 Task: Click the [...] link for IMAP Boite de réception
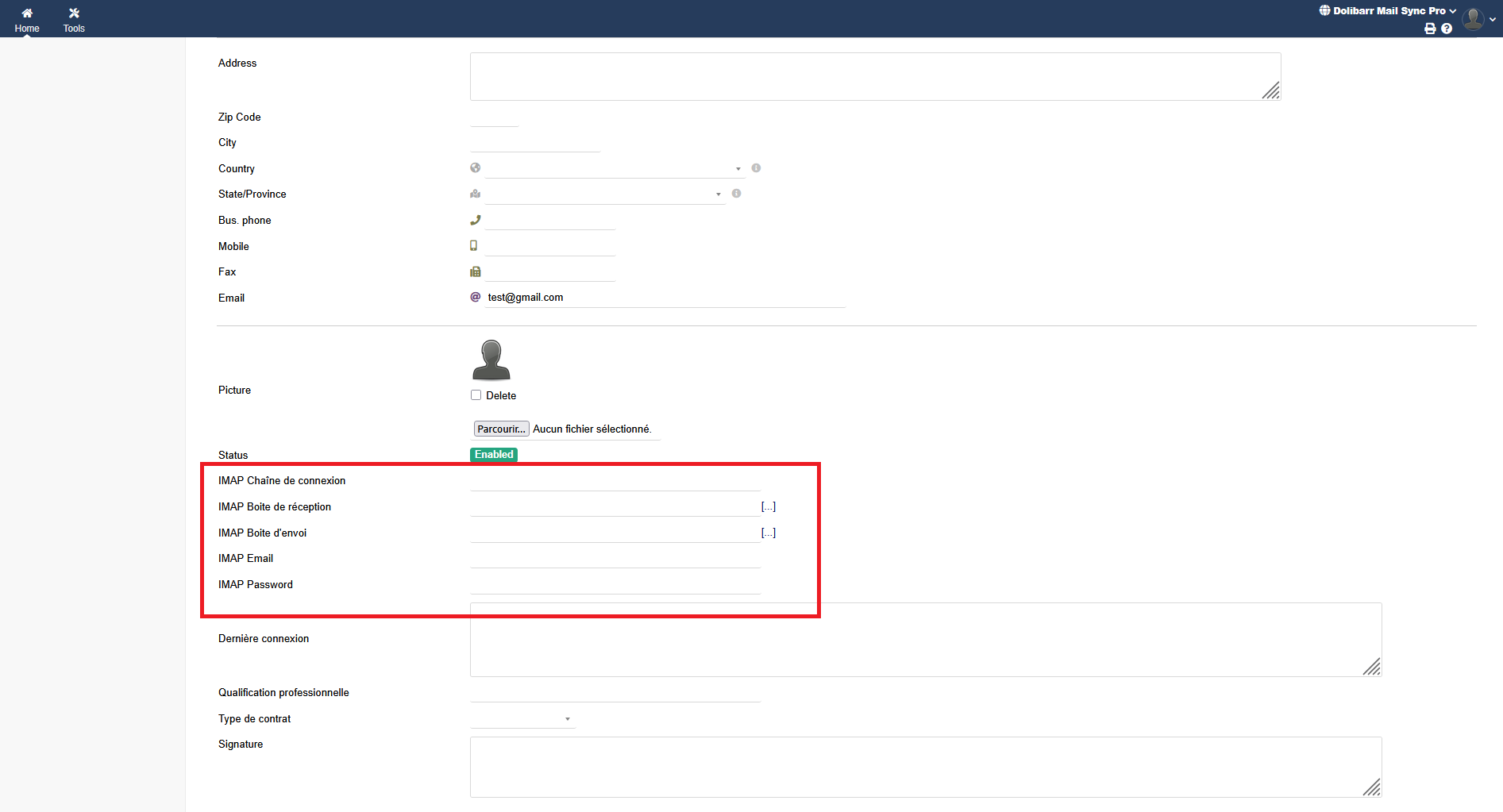click(x=769, y=506)
